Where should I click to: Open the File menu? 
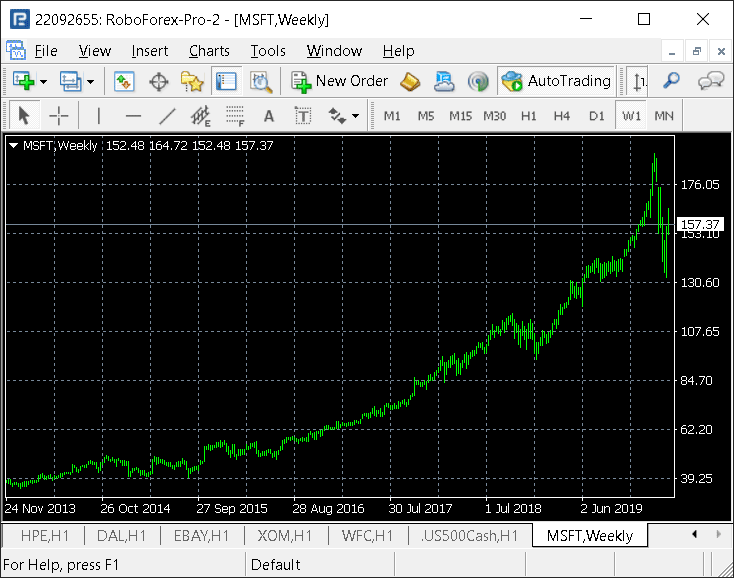[x=46, y=51]
